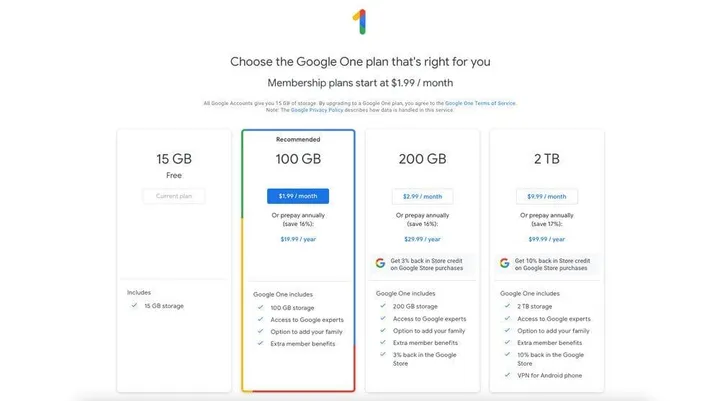Choose the $1.99 / month plan
720x401 pixels.
tap(297, 196)
